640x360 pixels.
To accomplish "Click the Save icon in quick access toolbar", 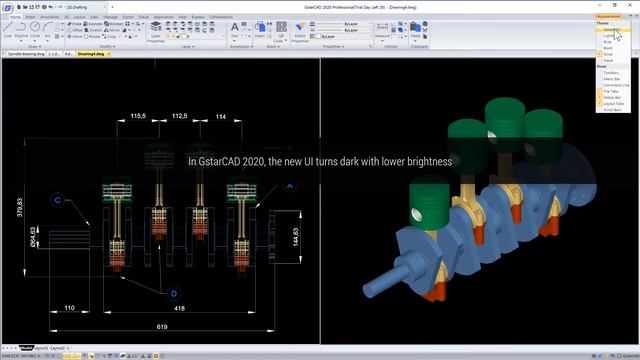I will point(31,7).
